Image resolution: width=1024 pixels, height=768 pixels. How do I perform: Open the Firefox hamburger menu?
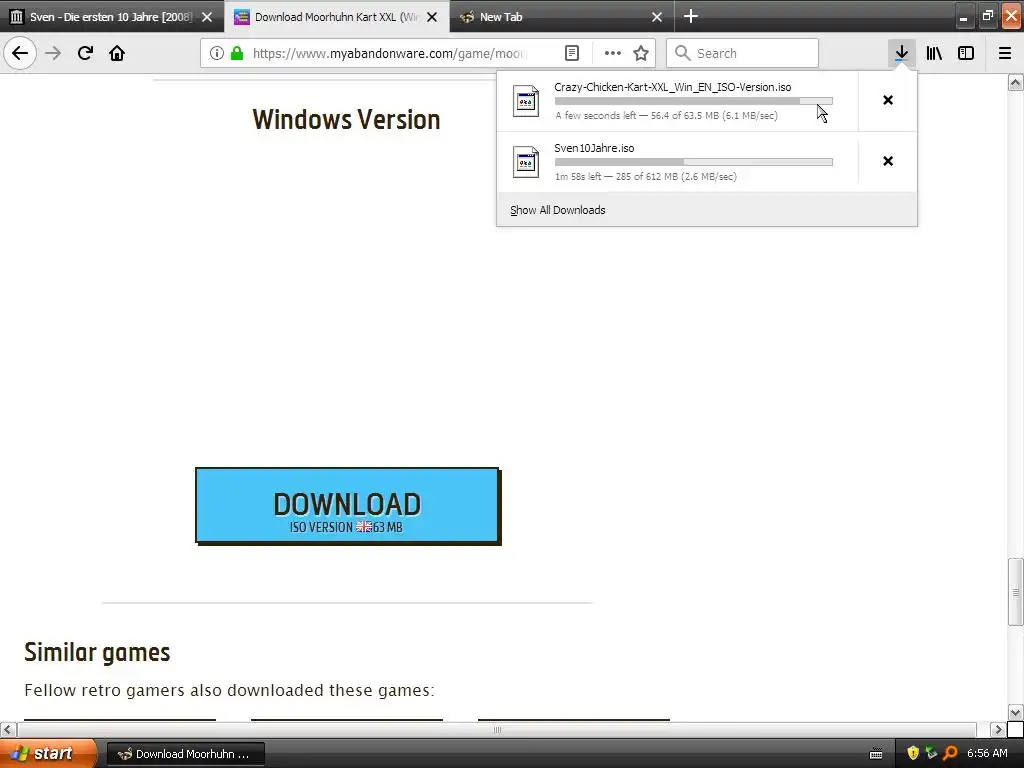tap(1005, 53)
